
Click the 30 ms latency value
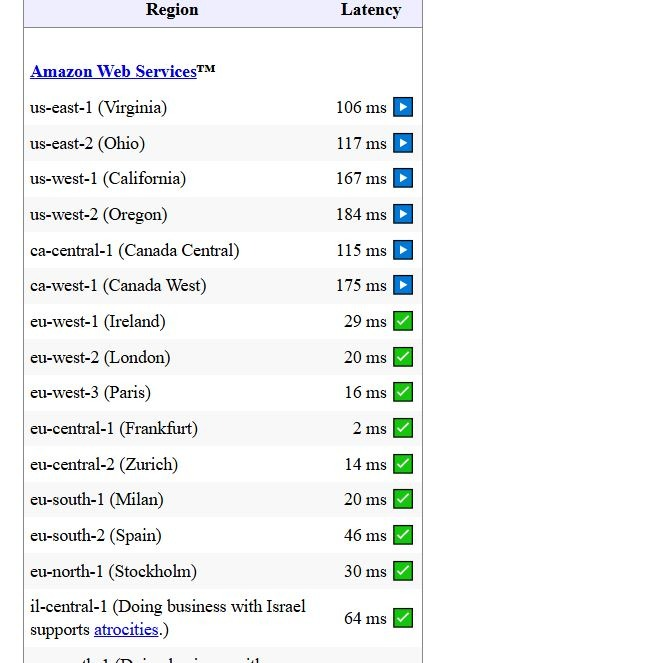365,571
